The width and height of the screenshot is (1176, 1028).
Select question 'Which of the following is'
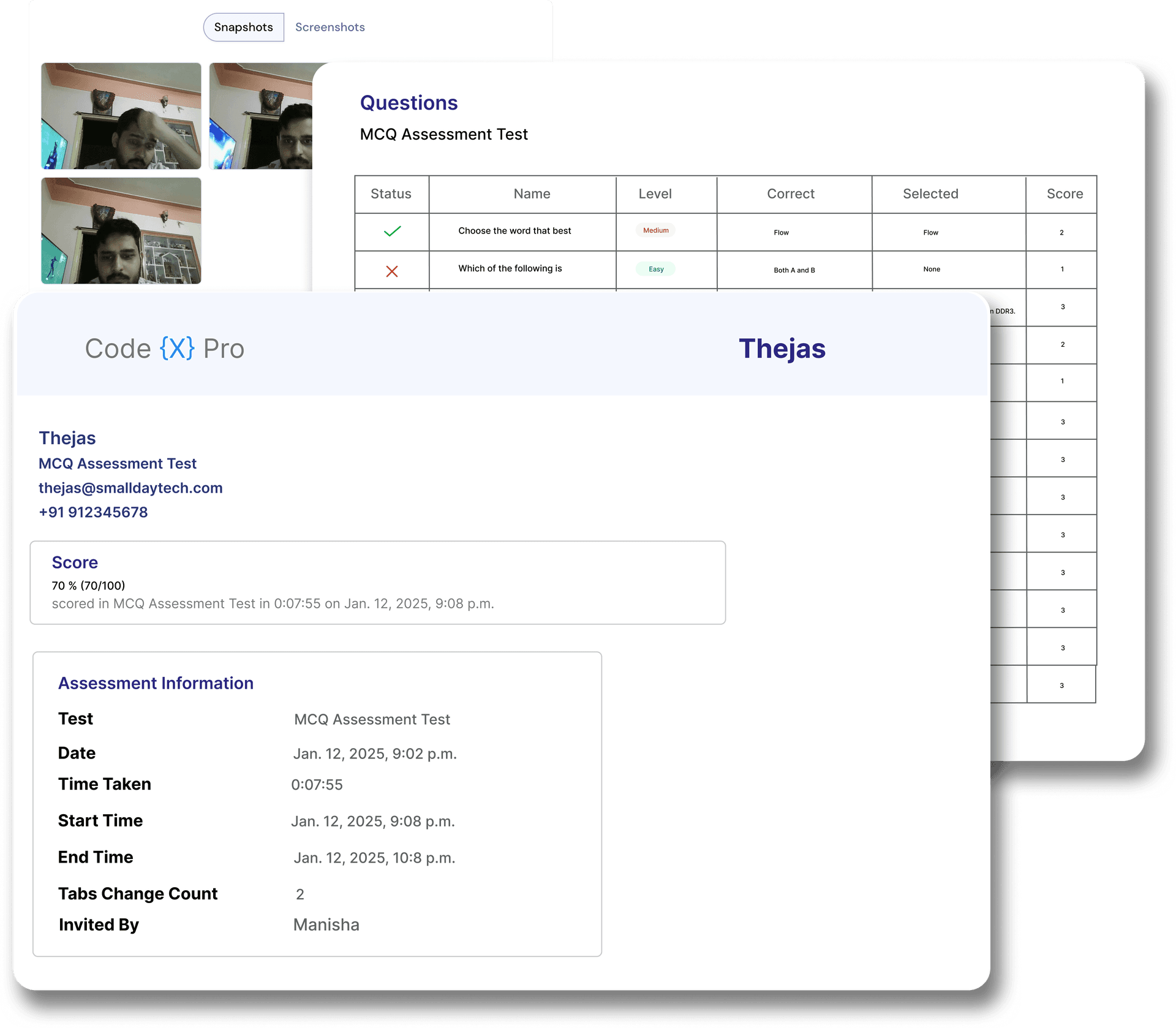pos(510,268)
